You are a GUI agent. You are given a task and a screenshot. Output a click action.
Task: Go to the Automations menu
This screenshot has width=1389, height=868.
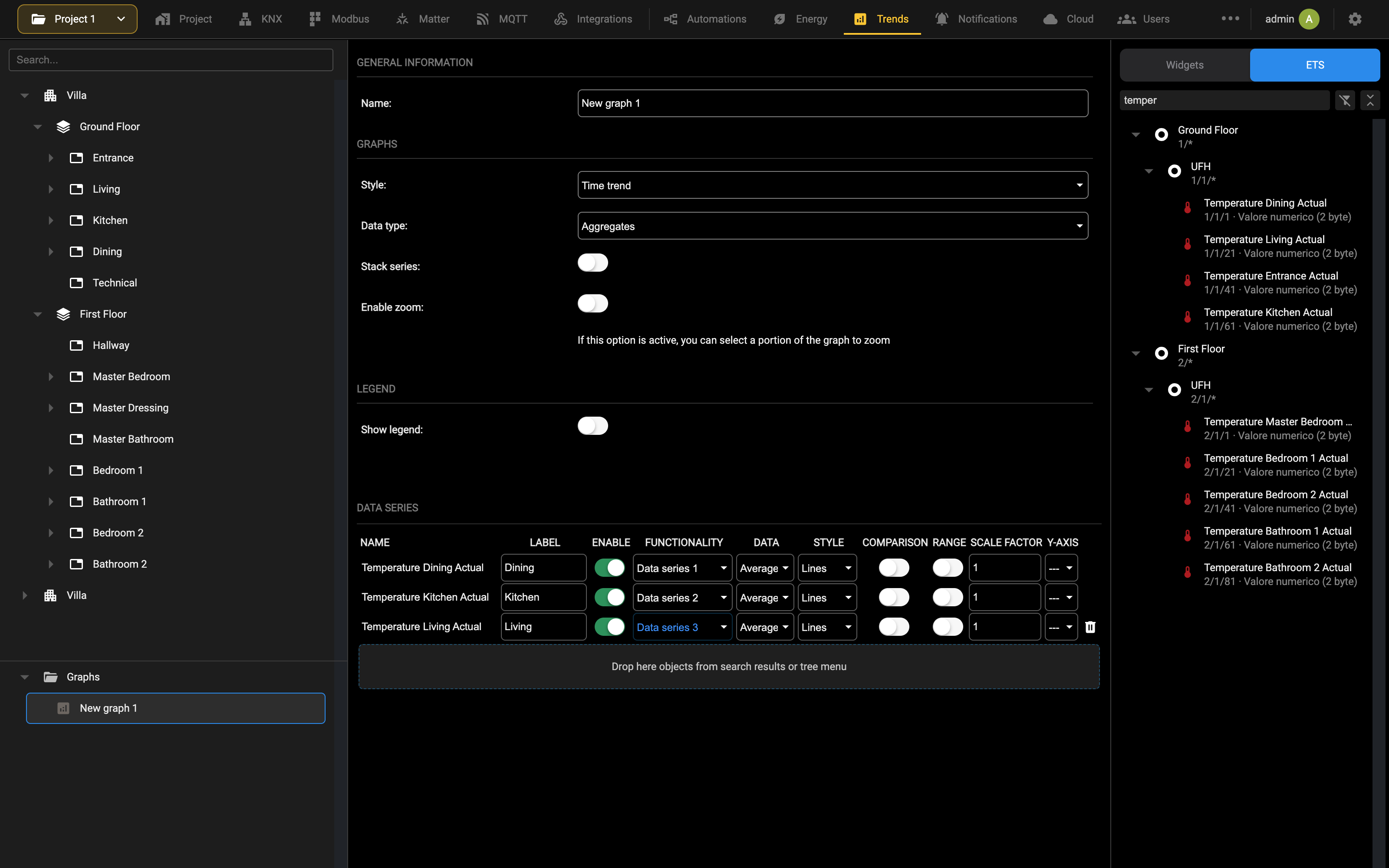705,19
